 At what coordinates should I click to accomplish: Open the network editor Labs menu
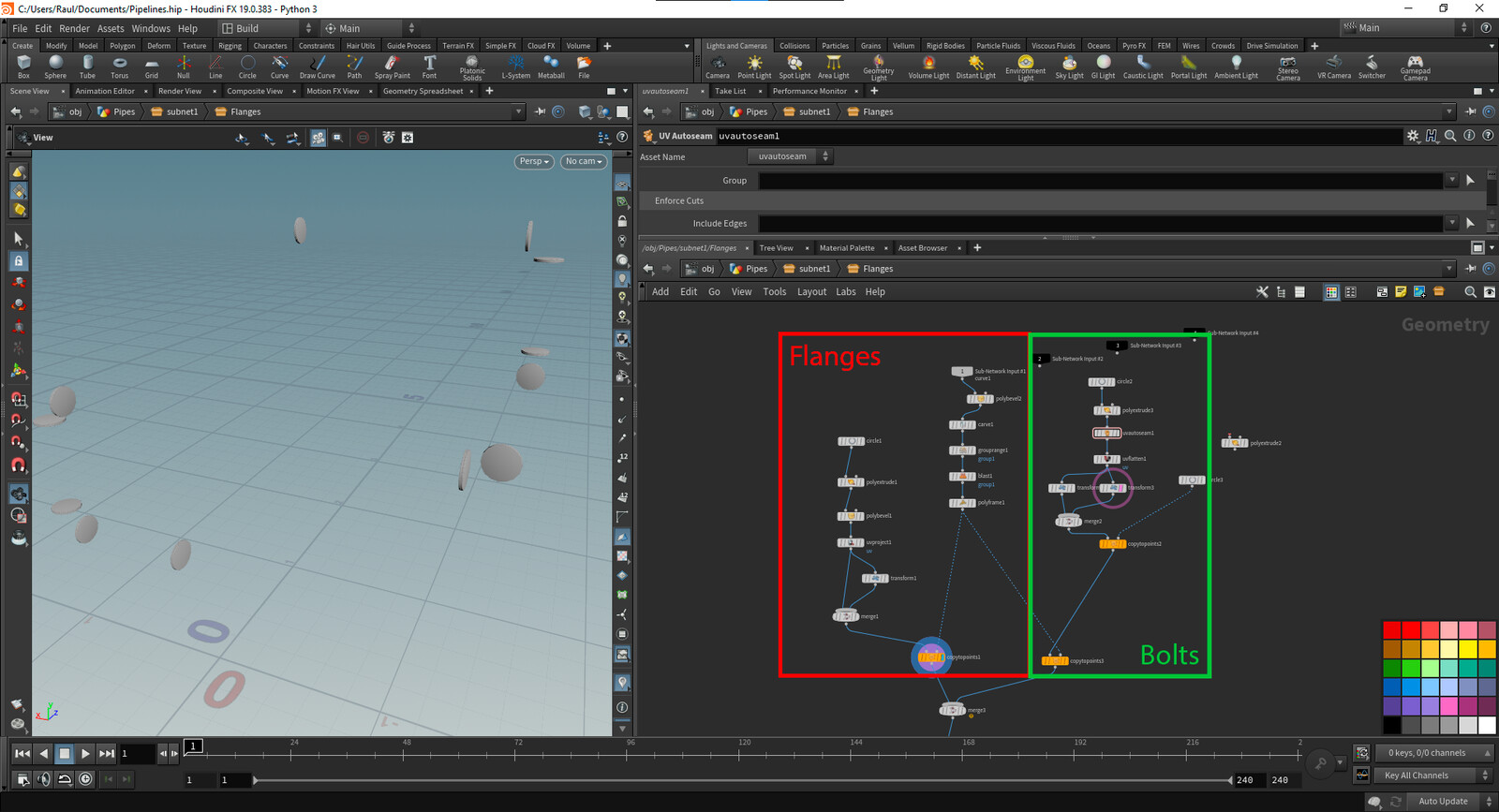point(846,292)
